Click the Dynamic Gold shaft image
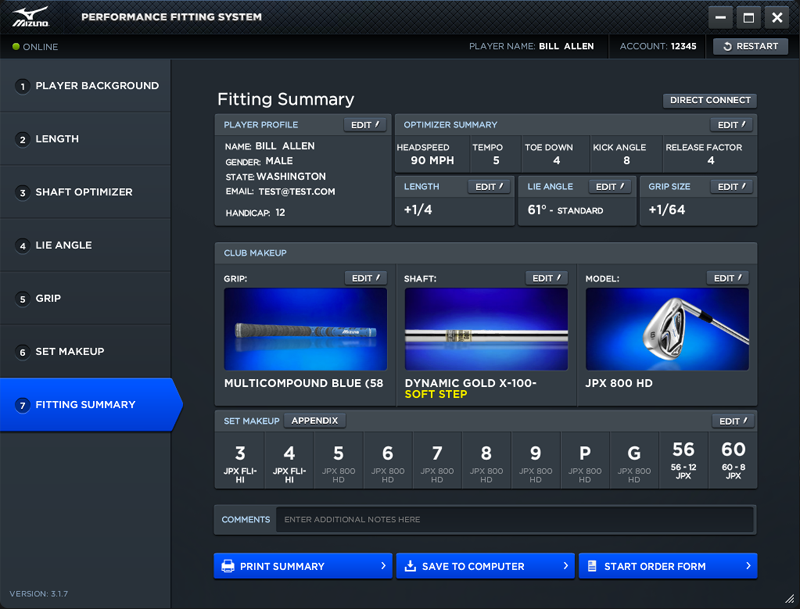The image size is (800, 609). tap(486, 329)
